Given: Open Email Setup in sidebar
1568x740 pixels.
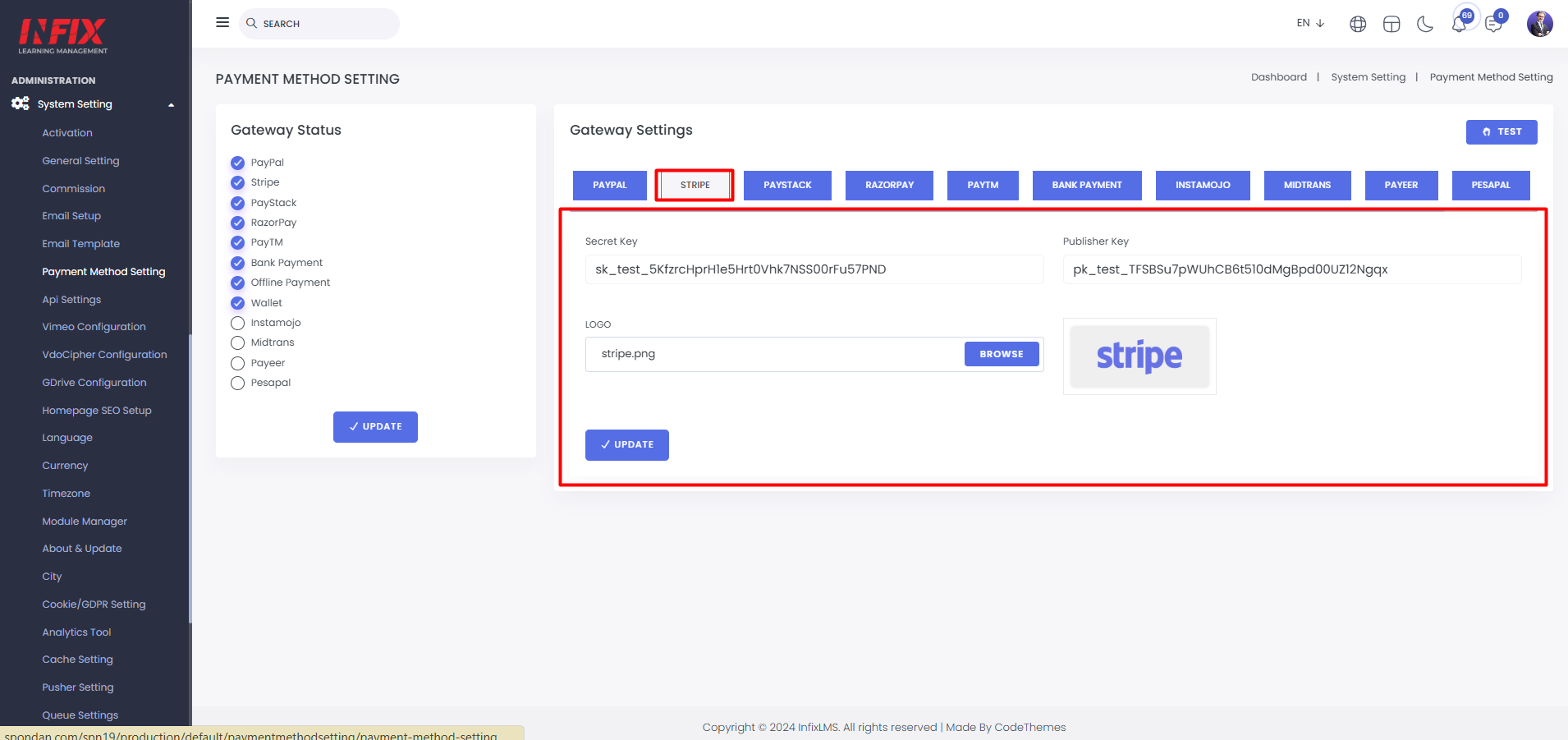Looking at the screenshot, I should 71,216.
